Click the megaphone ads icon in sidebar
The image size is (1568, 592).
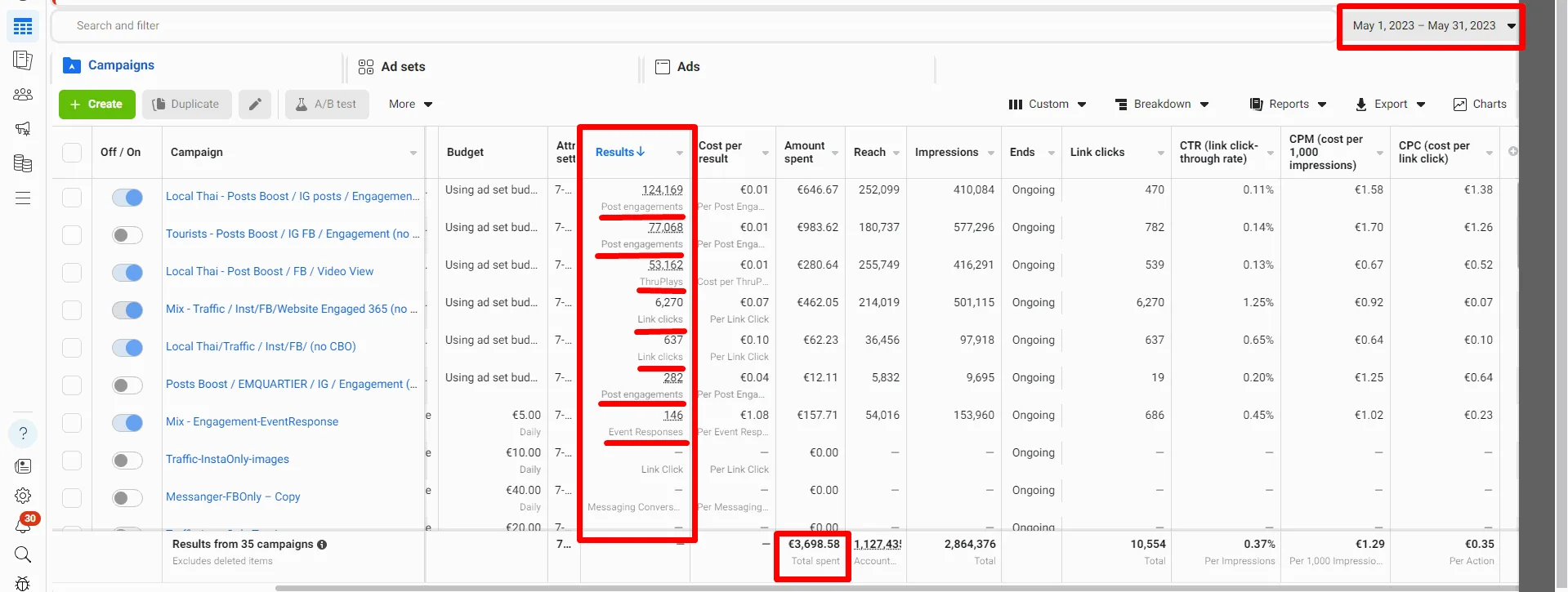(23, 129)
